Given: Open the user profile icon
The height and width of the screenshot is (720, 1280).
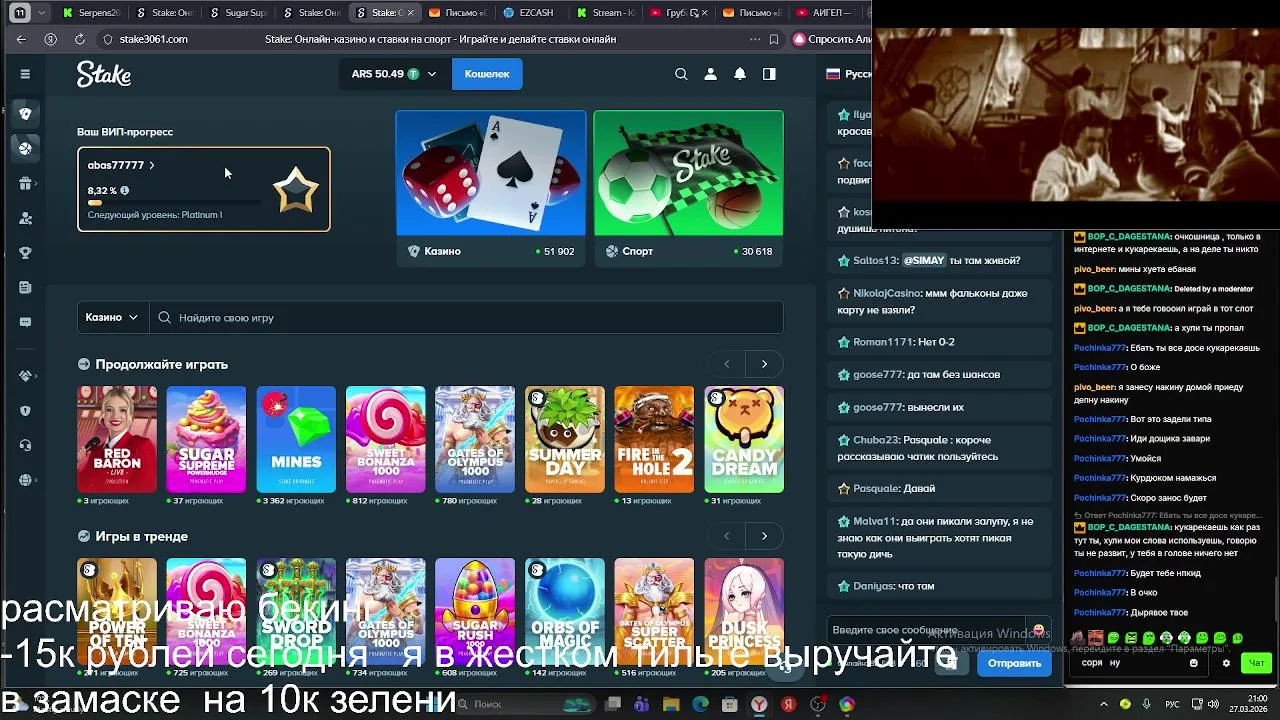Looking at the screenshot, I should (x=710, y=74).
